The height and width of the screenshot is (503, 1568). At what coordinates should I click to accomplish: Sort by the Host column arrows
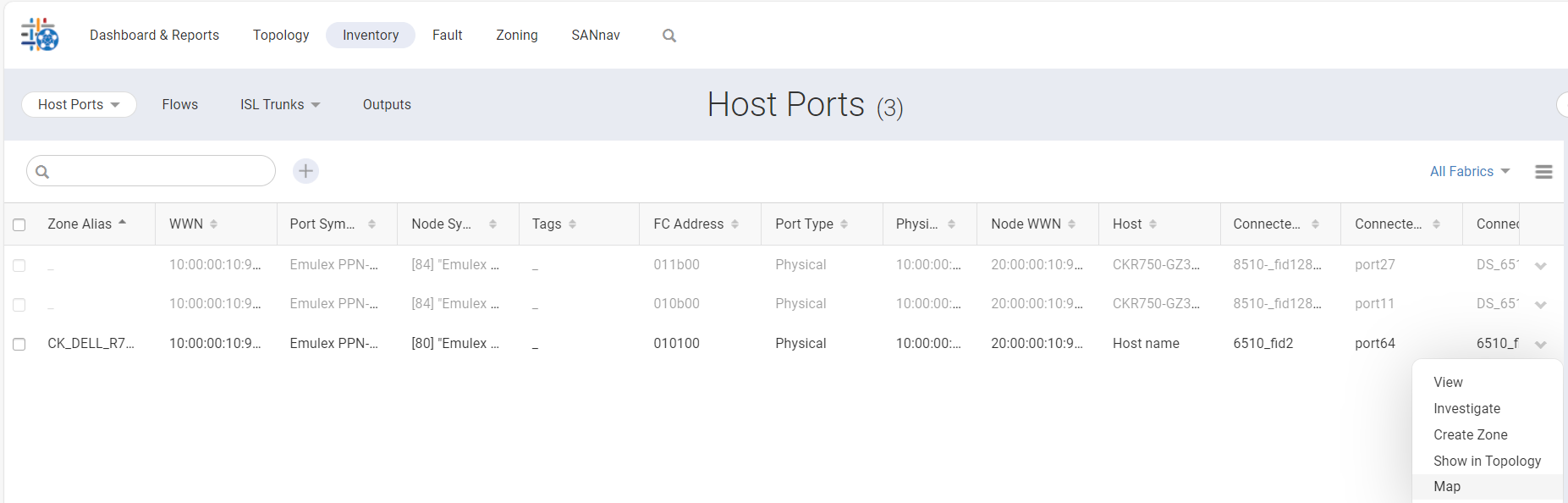(1153, 224)
